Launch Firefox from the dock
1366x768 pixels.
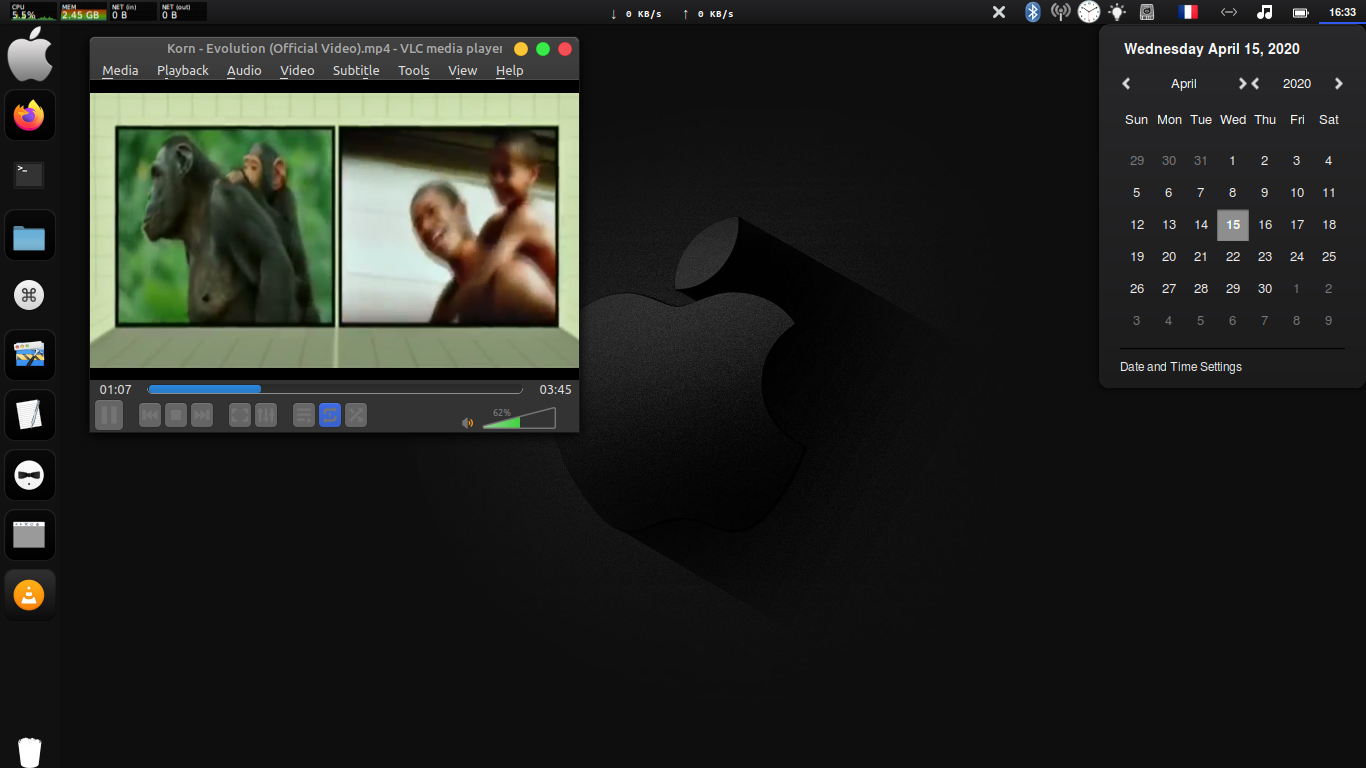pyautogui.click(x=30, y=115)
